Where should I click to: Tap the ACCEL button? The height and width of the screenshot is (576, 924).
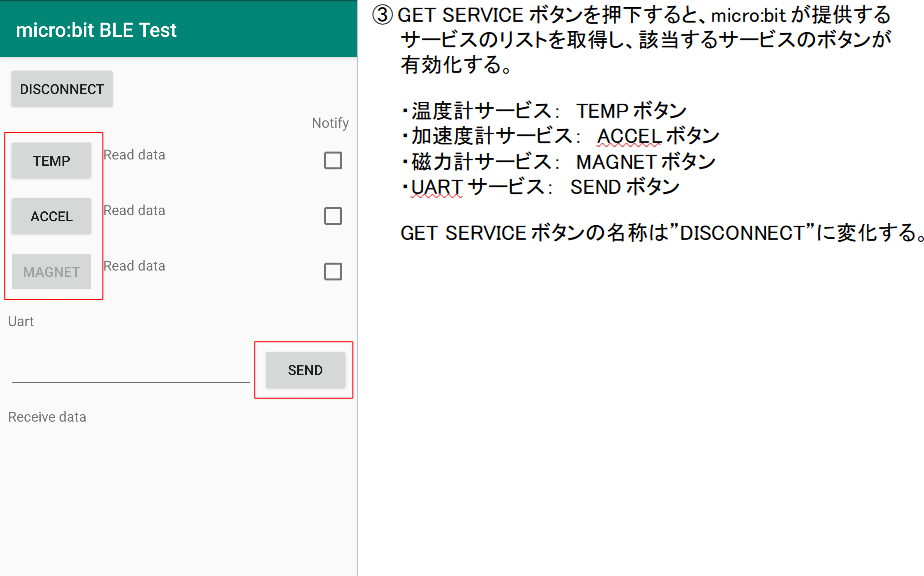click(x=51, y=216)
